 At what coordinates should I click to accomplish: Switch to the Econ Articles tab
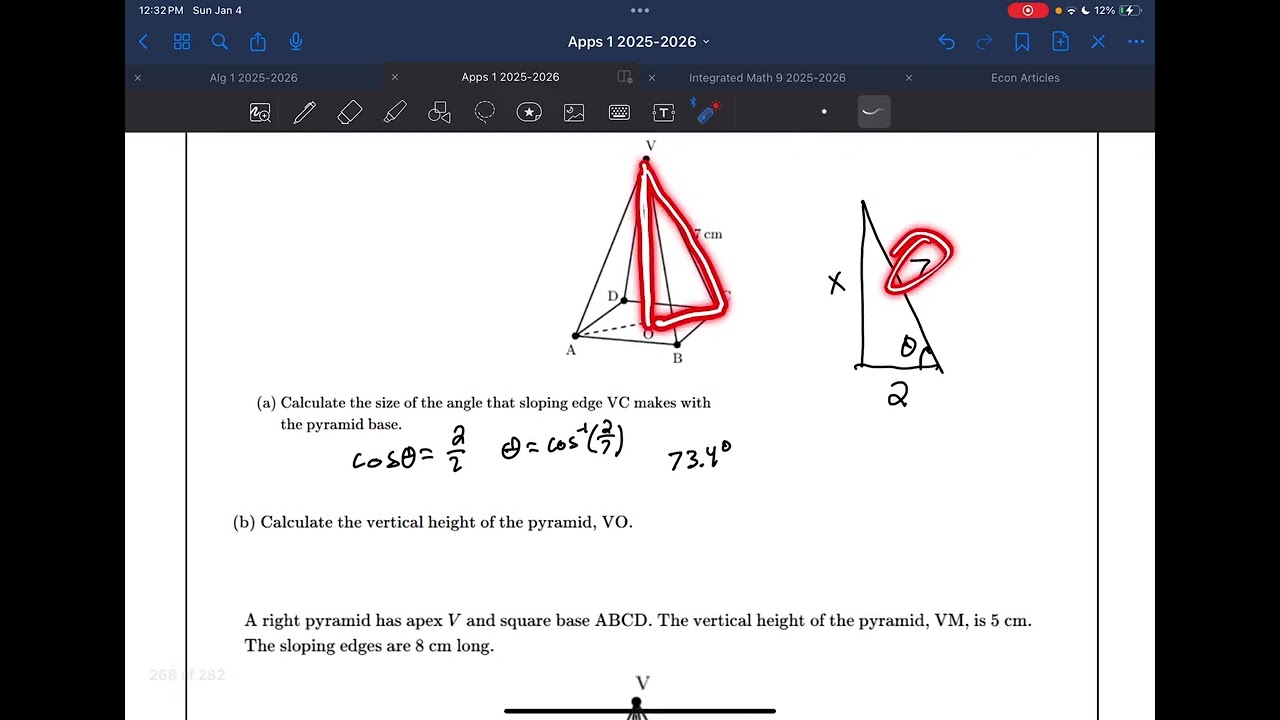pyautogui.click(x=1025, y=78)
